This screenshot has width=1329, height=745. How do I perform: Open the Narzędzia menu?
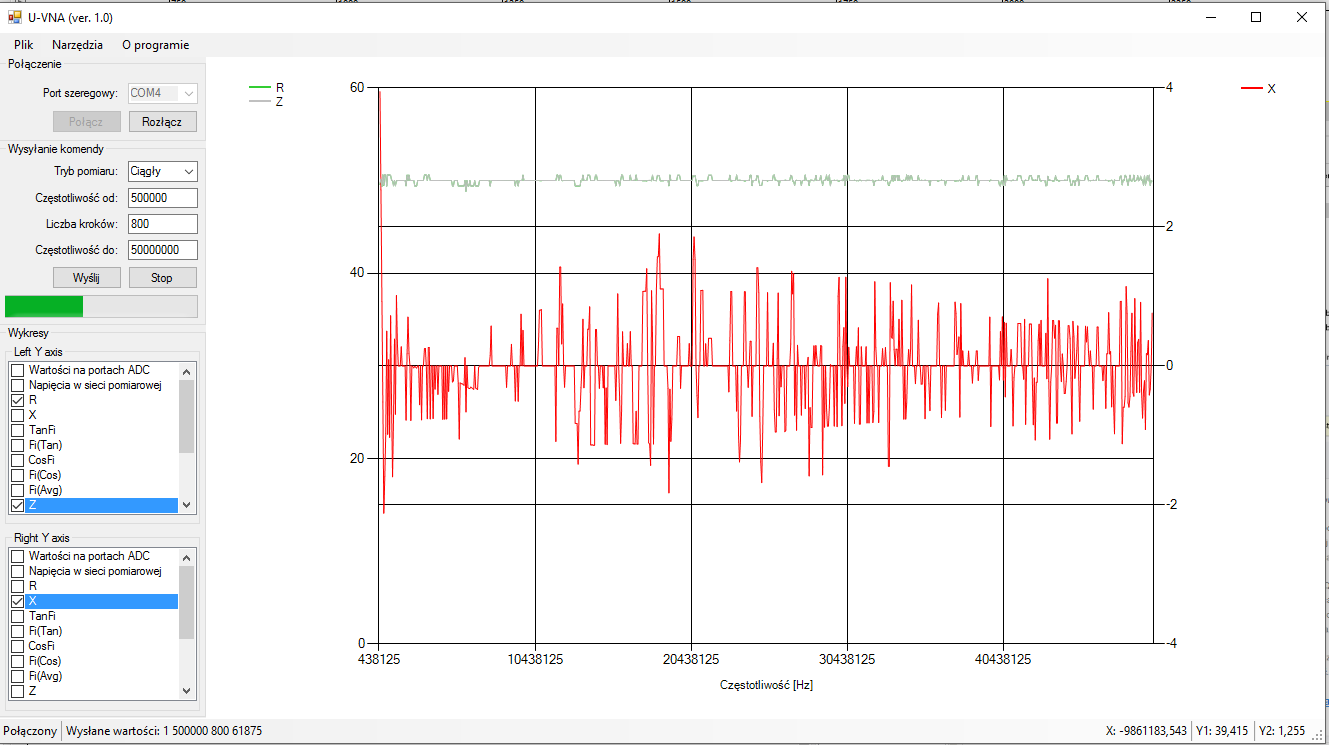77,45
